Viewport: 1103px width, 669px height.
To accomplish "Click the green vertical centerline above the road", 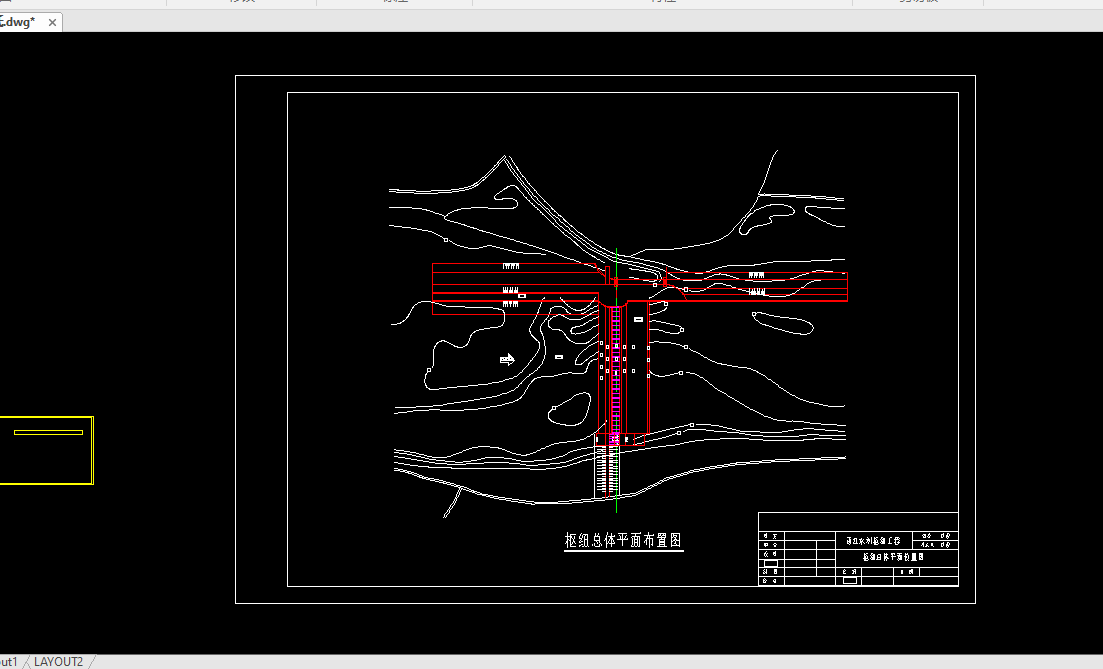I will coord(617,260).
